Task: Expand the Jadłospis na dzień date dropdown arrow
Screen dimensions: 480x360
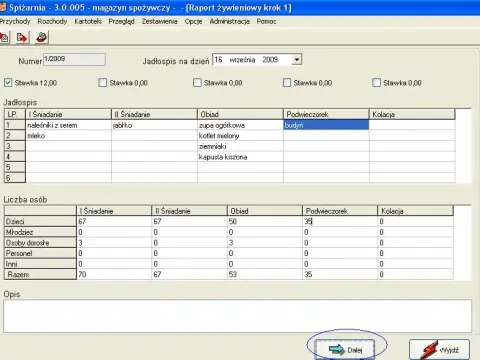Action: [x=296, y=60]
